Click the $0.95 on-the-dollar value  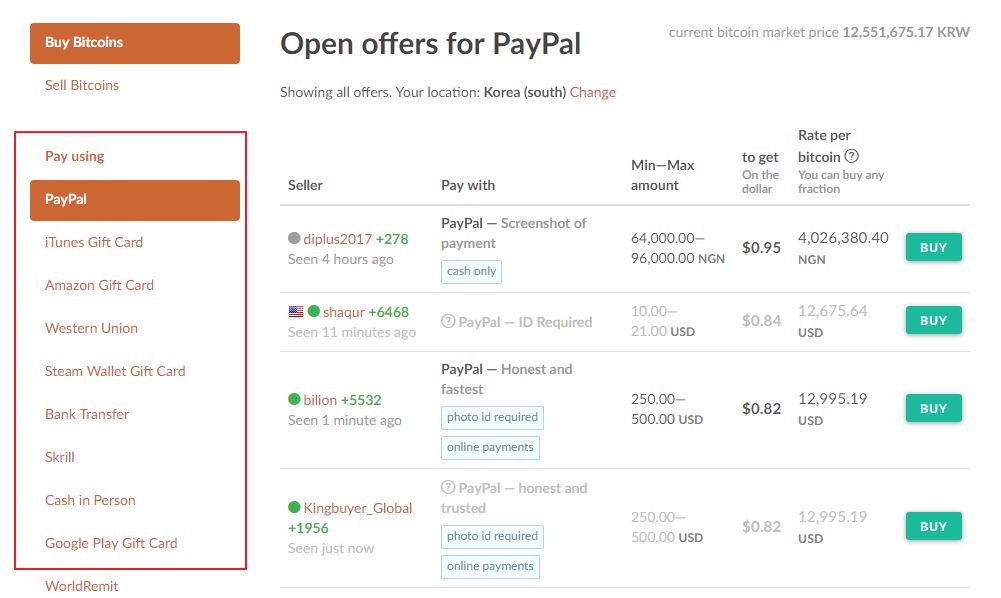coord(761,248)
